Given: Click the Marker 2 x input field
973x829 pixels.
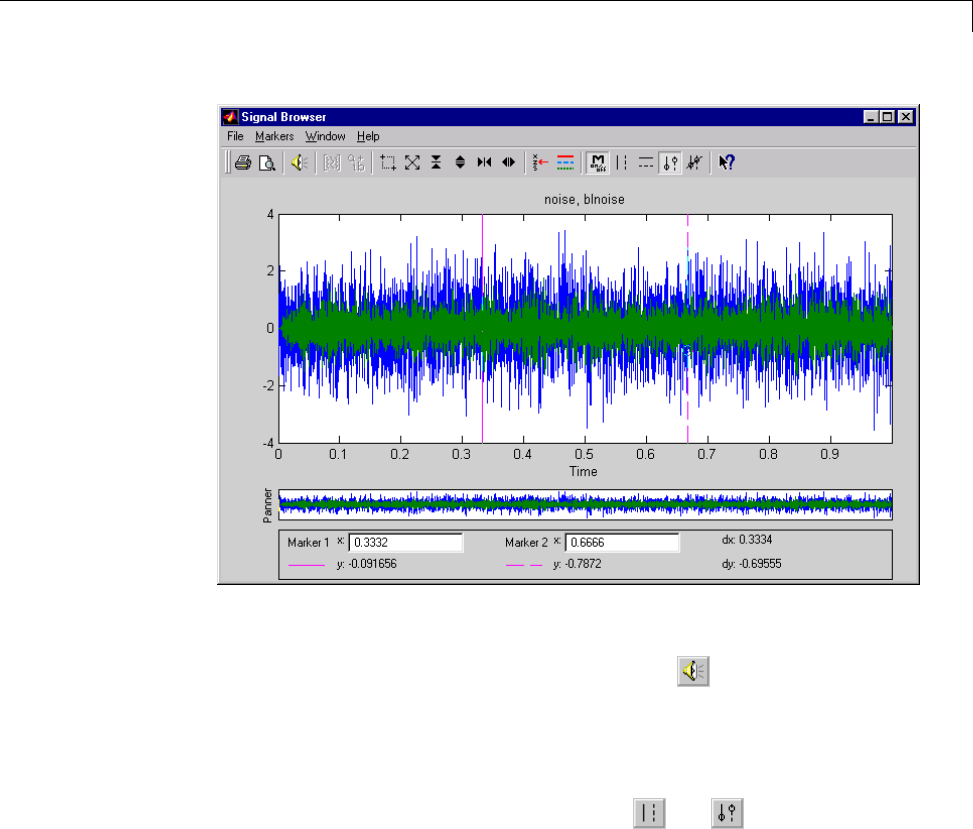Looking at the screenshot, I should (x=622, y=542).
